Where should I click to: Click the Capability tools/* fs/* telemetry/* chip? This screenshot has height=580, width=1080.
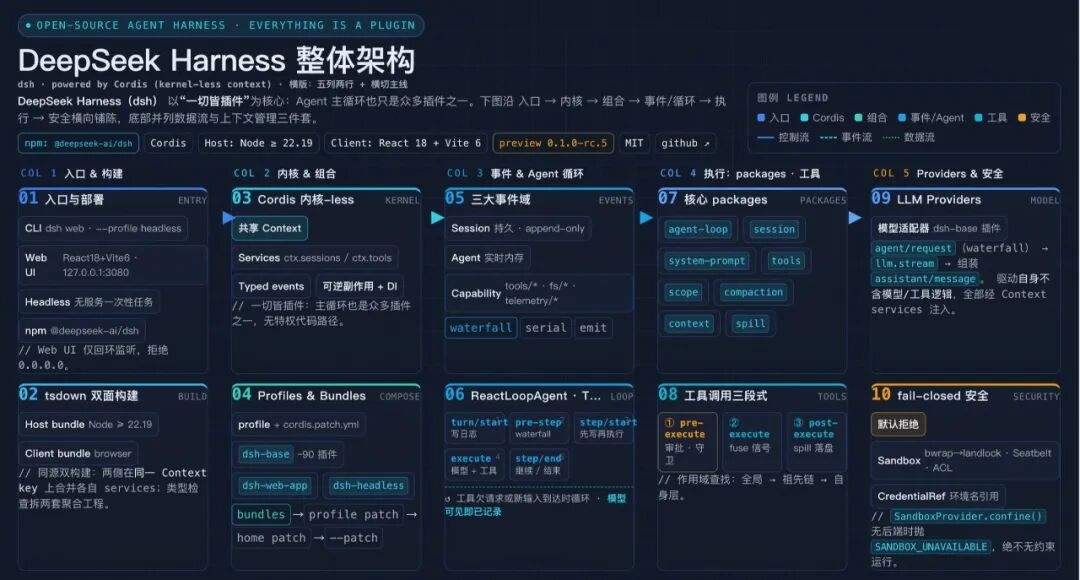[539, 293]
